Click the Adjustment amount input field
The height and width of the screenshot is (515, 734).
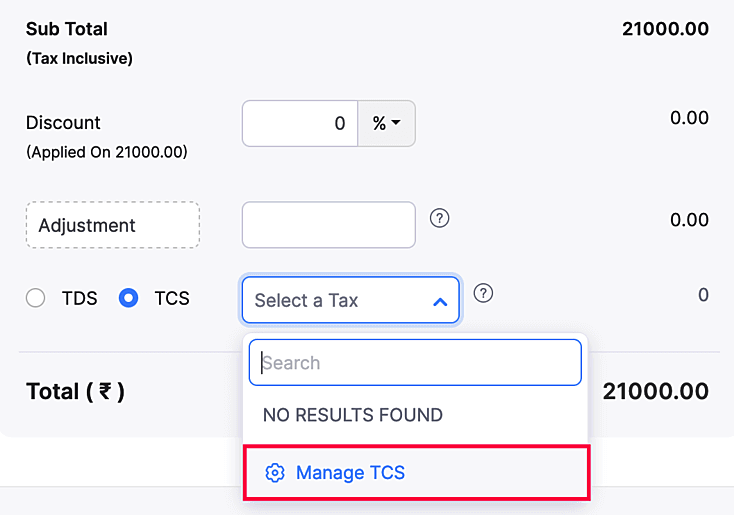coord(328,225)
